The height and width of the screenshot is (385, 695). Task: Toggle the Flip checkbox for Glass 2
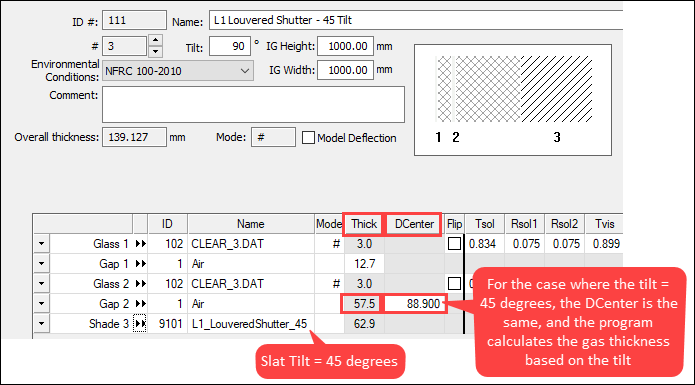[x=454, y=284]
